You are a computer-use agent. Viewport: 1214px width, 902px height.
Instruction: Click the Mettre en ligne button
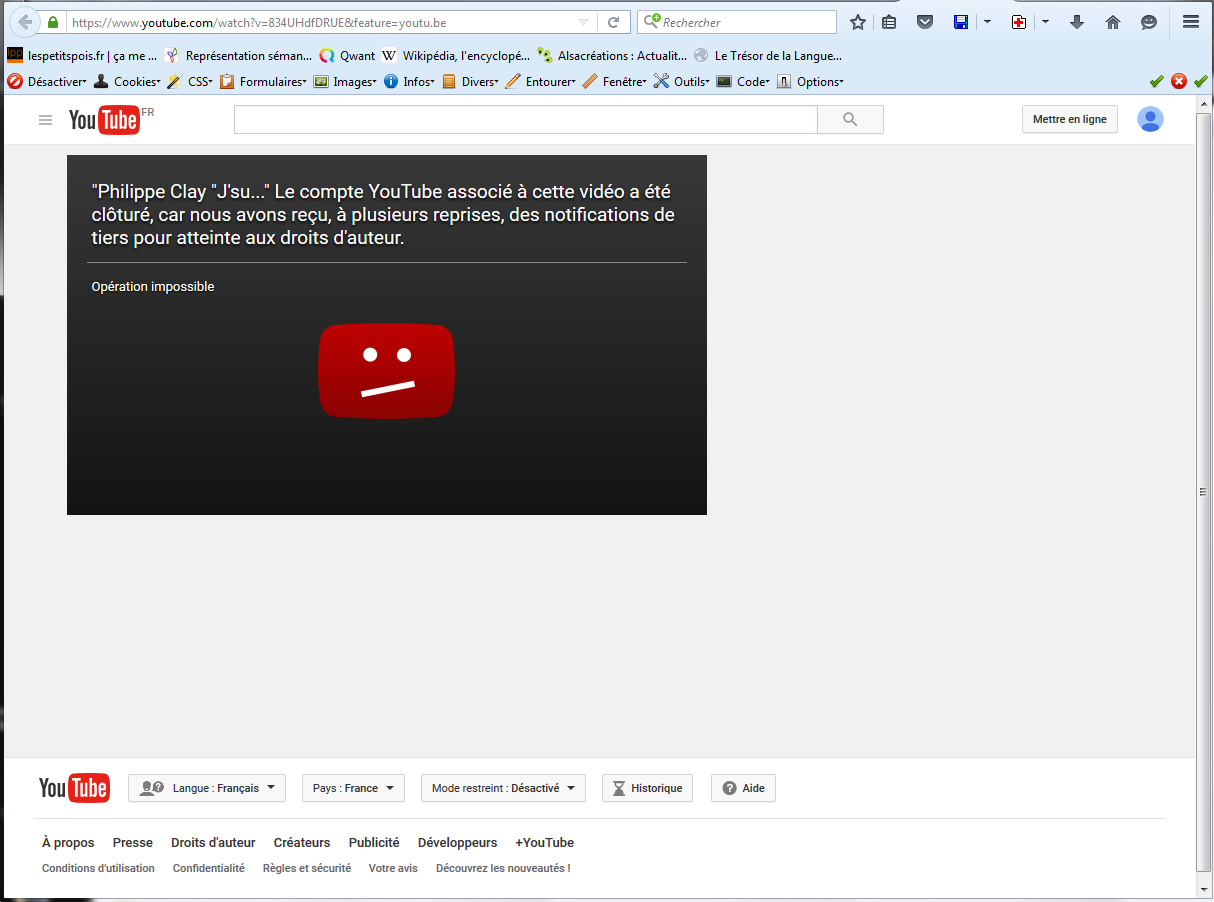[1069, 119]
